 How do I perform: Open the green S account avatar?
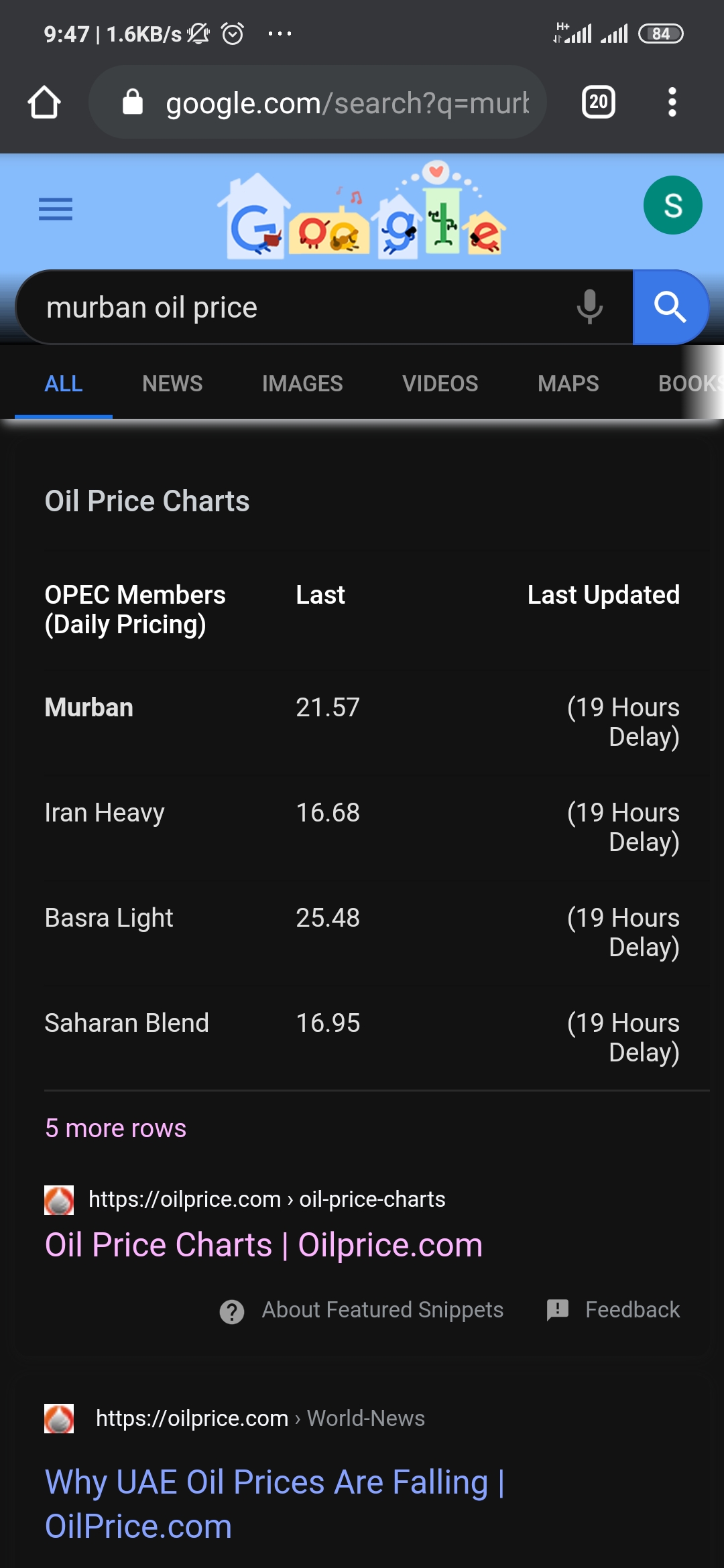pyautogui.click(x=672, y=205)
